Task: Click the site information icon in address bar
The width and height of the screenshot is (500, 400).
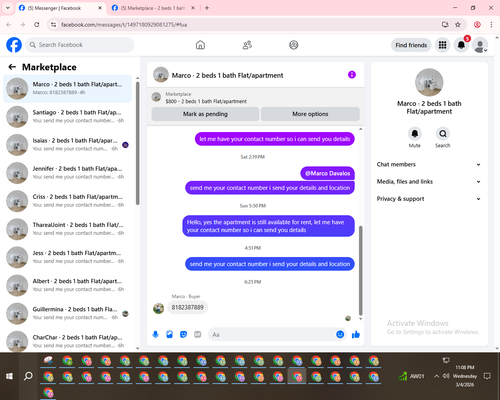Action: [53, 25]
